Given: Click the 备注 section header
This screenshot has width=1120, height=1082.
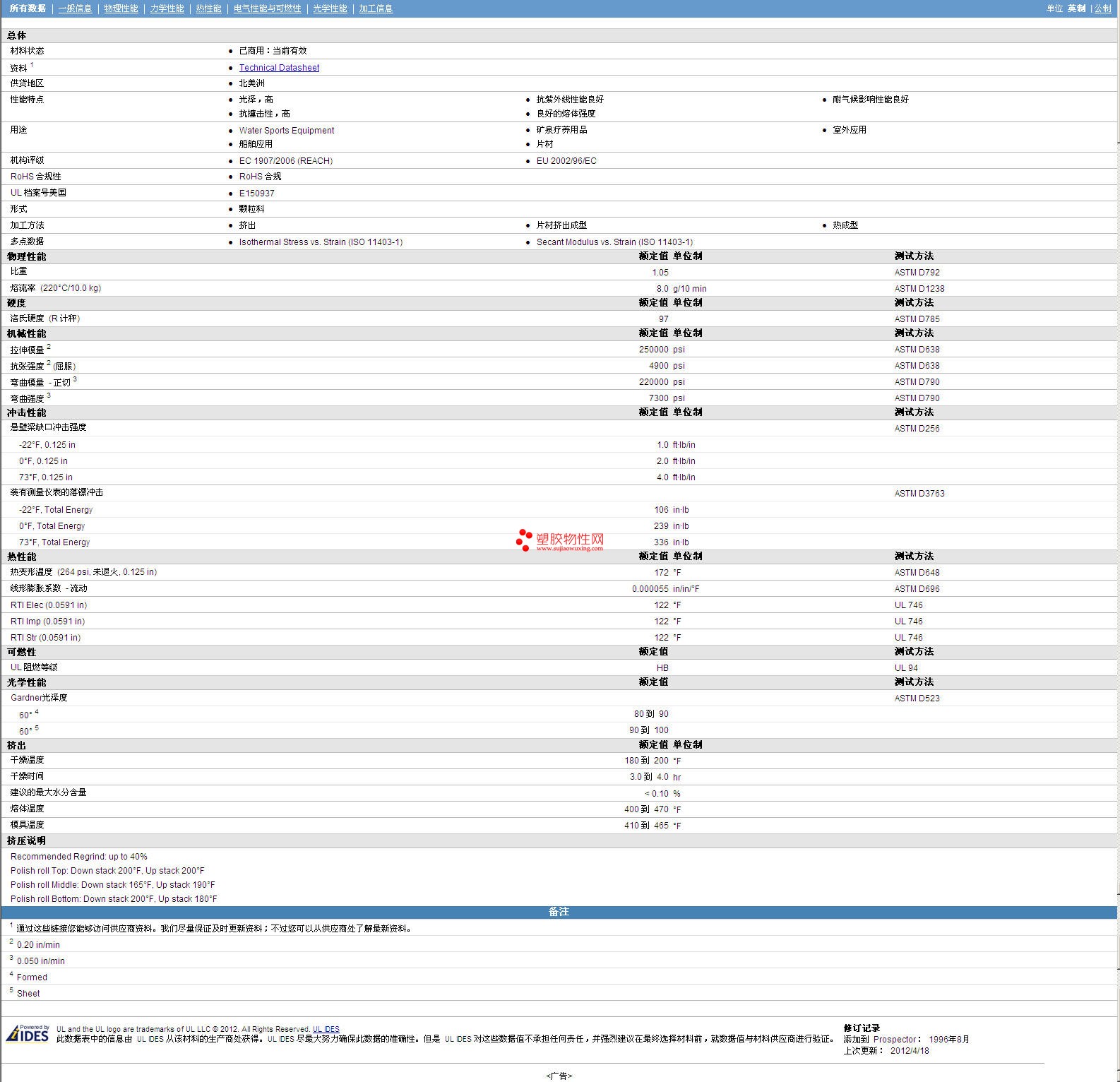Looking at the screenshot, I should tap(559, 912).
